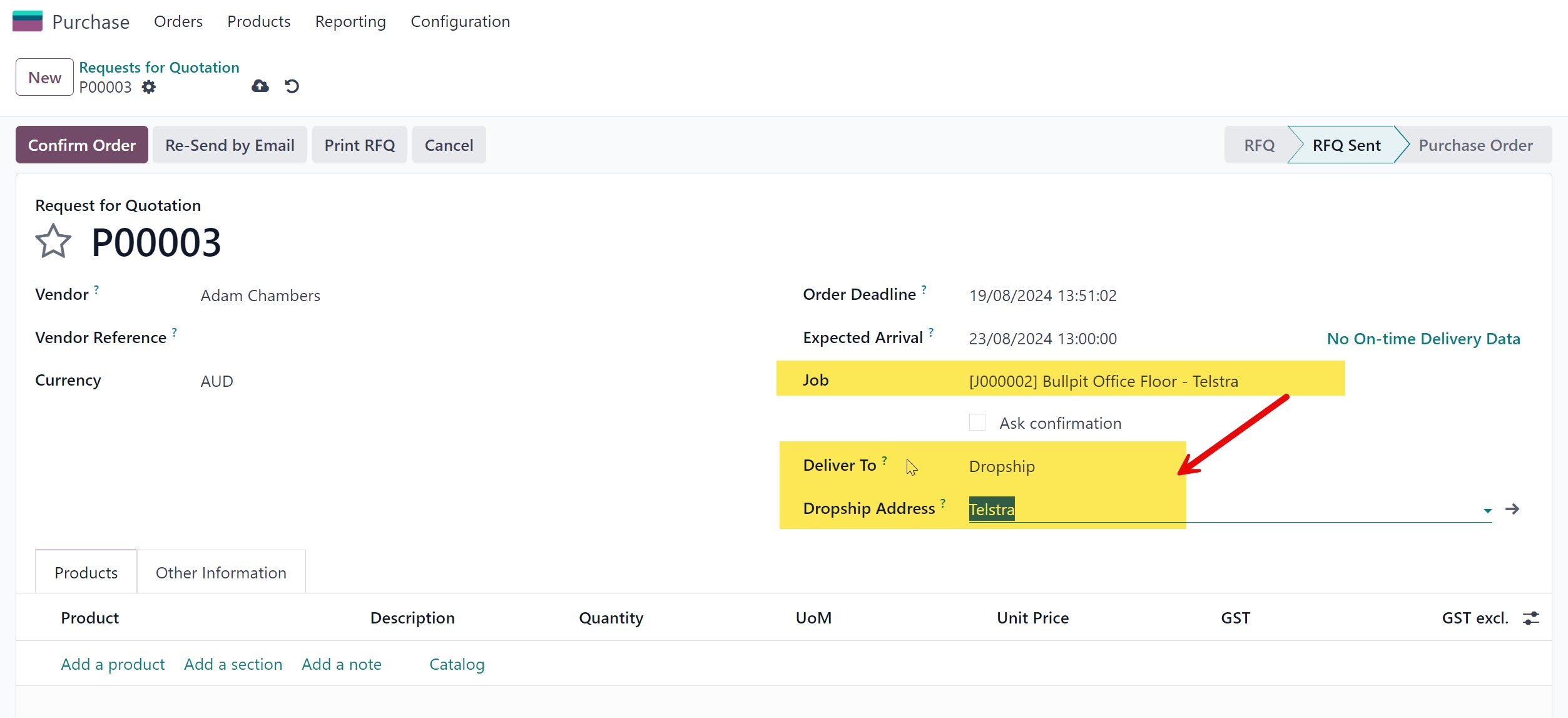Open the Job field selection
Viewport: 1568px width, 718px height.
[x=1103, y=381]
